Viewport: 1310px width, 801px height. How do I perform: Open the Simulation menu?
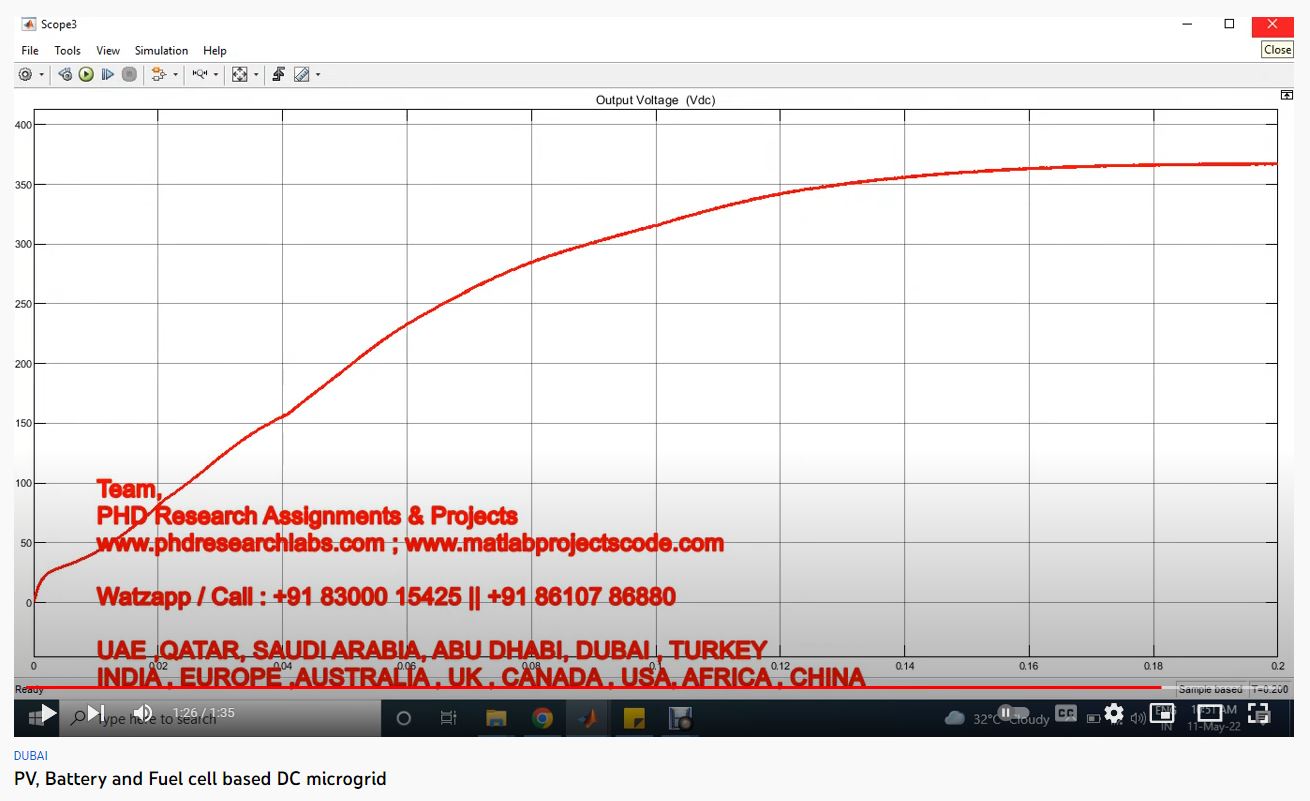(x=161, y=50)
